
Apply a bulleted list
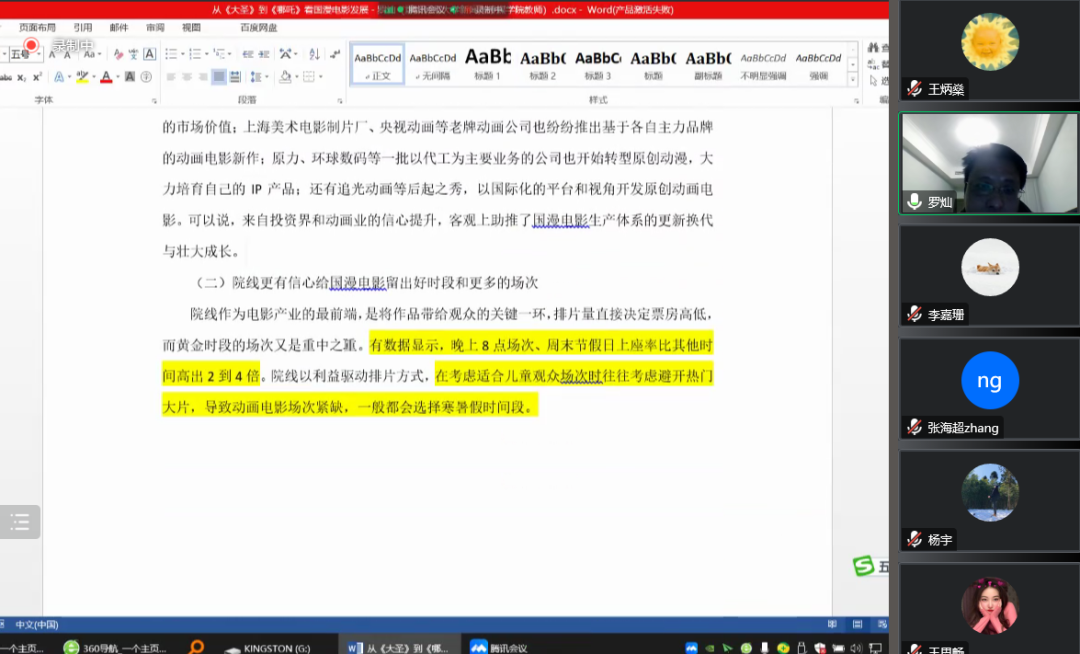(x=171, y=54)
